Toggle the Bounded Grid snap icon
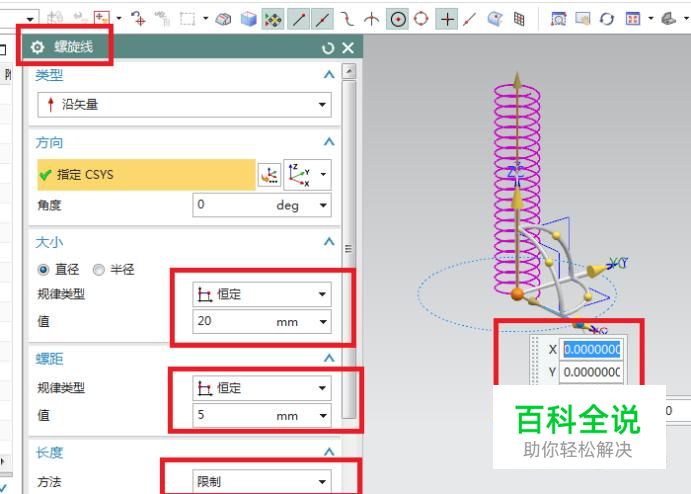 click(x=519, y=19)
